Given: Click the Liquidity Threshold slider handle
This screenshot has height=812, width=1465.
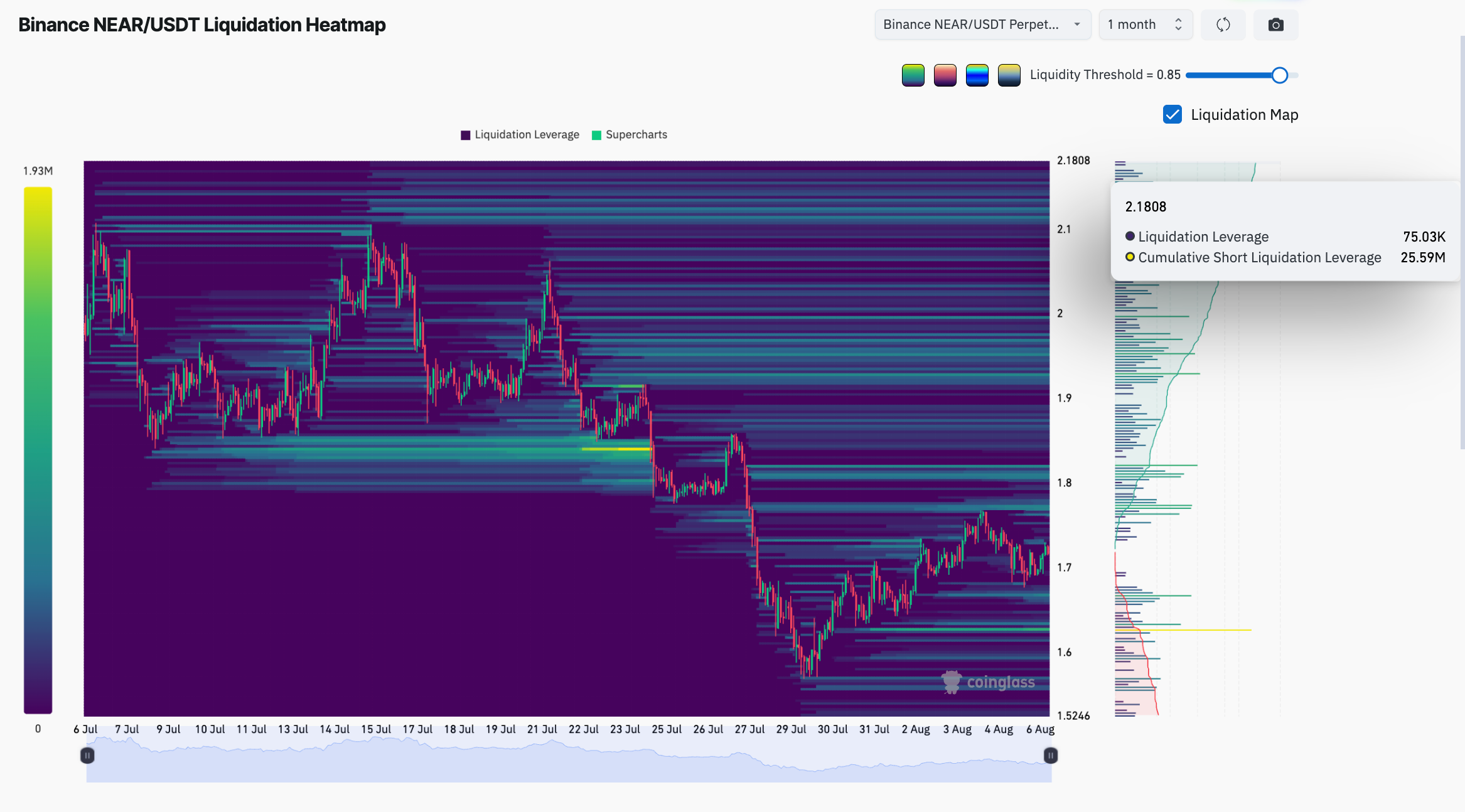Looking at the screenshot, I should click(x=1280, y=75).
